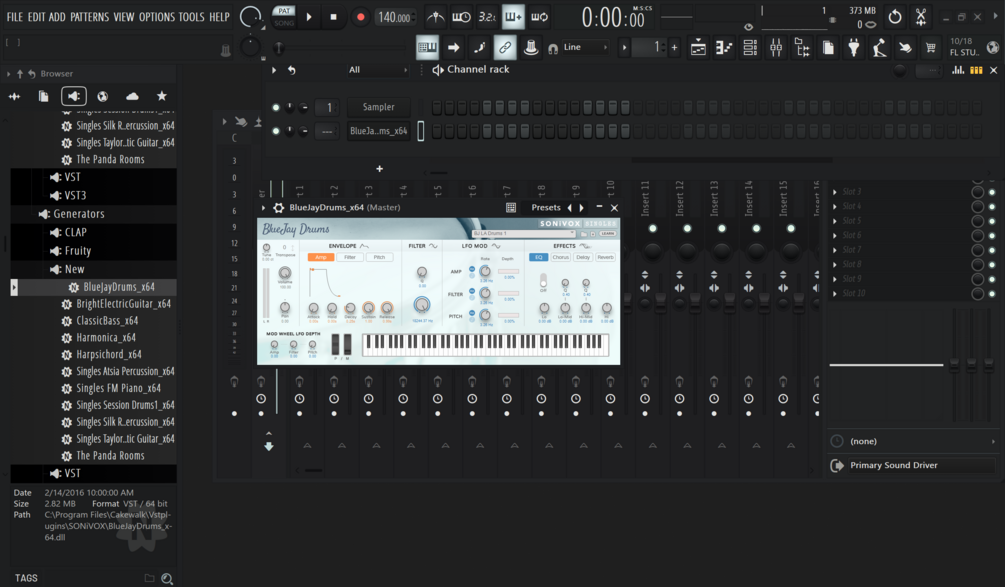Image resolution: width=1005 pixels, height=587 pixels.
Task: Disable effect Slot 3 LED
Action: coord(992,192)
